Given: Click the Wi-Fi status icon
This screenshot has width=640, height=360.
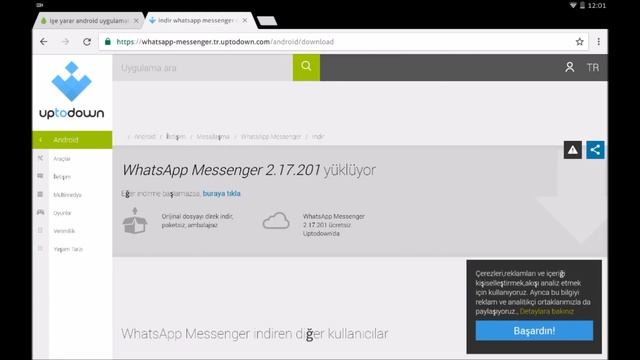Looking at the screenshot, I should [x=573, y=5].
